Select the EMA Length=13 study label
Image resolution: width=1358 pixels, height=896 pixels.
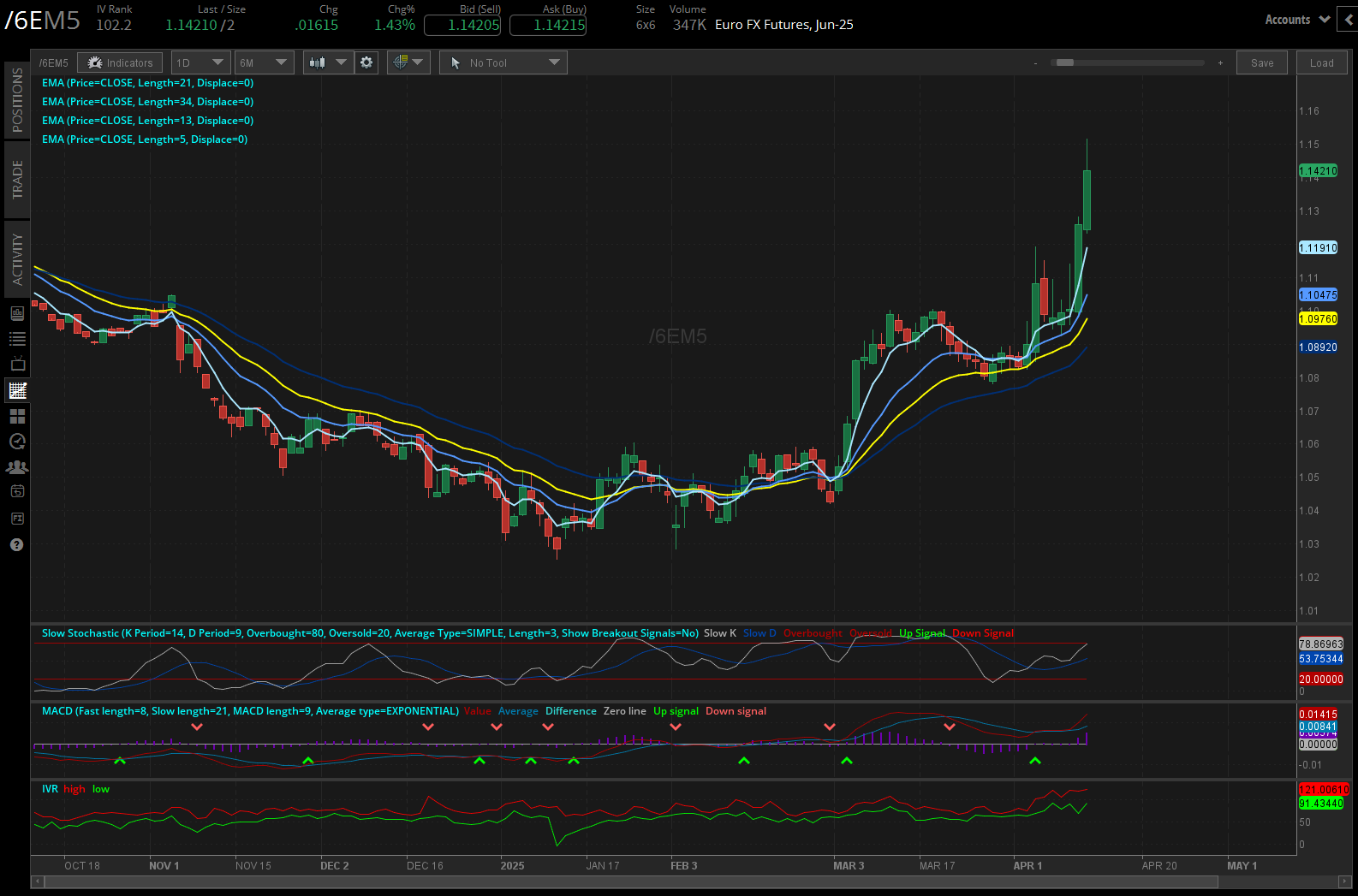tap(147, 121)
